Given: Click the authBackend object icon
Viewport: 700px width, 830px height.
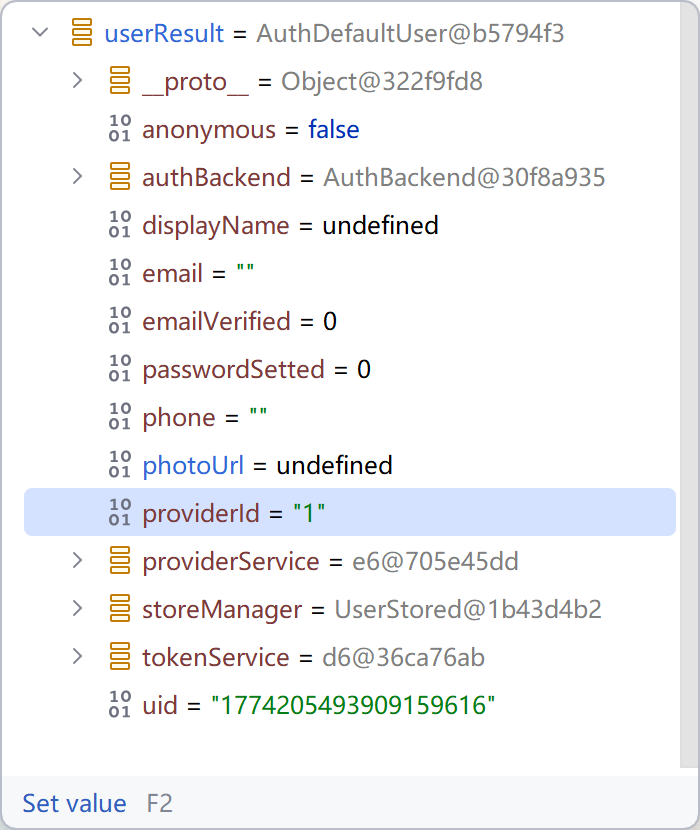Looking at the screenshot, I should pyautogui.click(x=120, y=177).
